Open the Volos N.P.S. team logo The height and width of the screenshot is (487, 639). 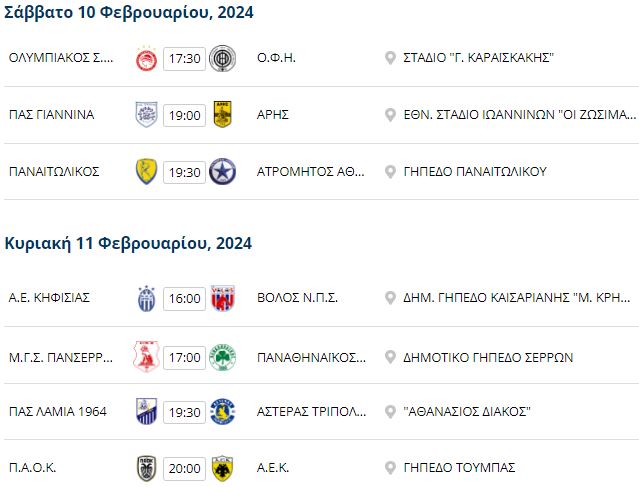coord(223,299)
